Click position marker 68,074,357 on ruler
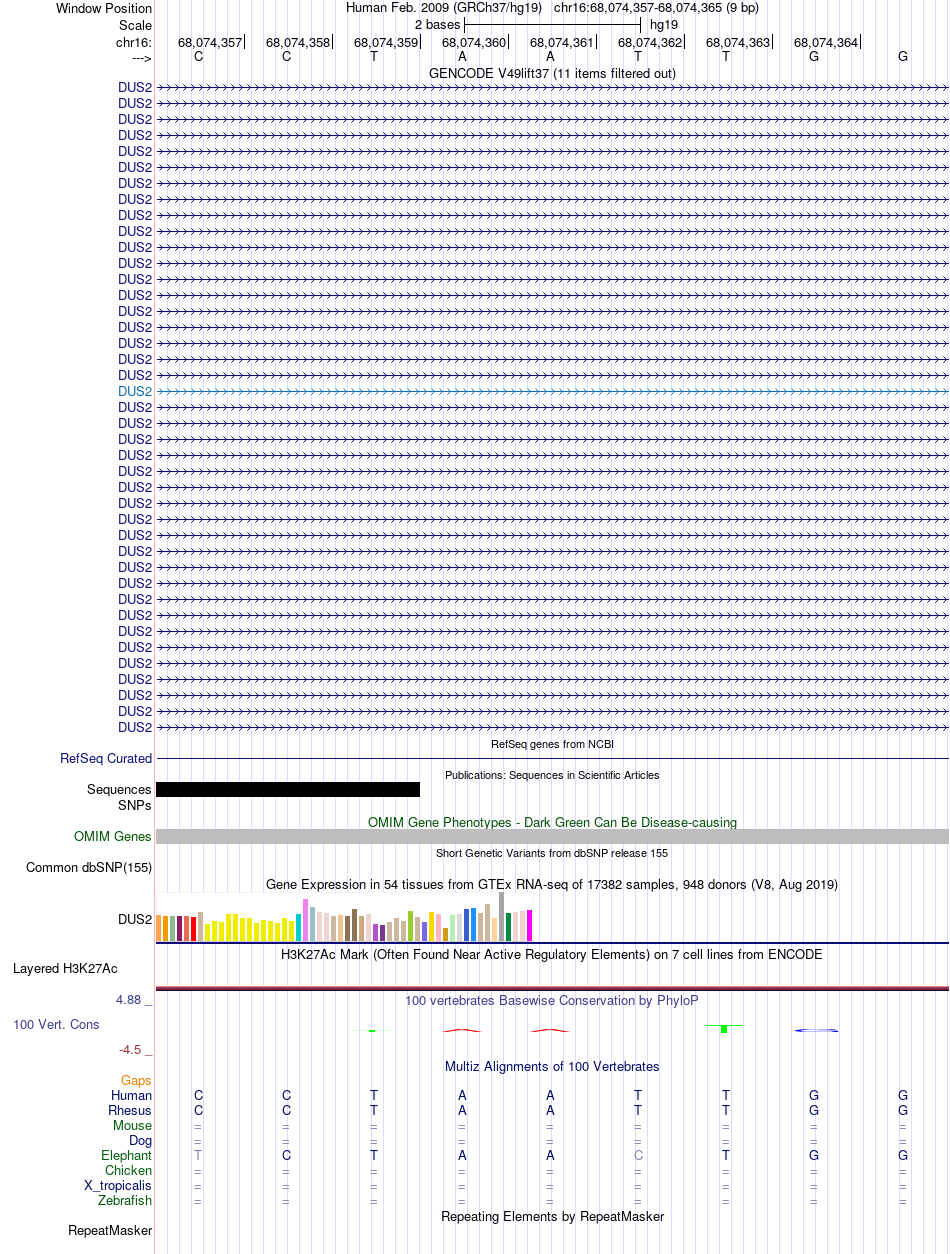Screen dimensions: 950x1254 (210, 42)
